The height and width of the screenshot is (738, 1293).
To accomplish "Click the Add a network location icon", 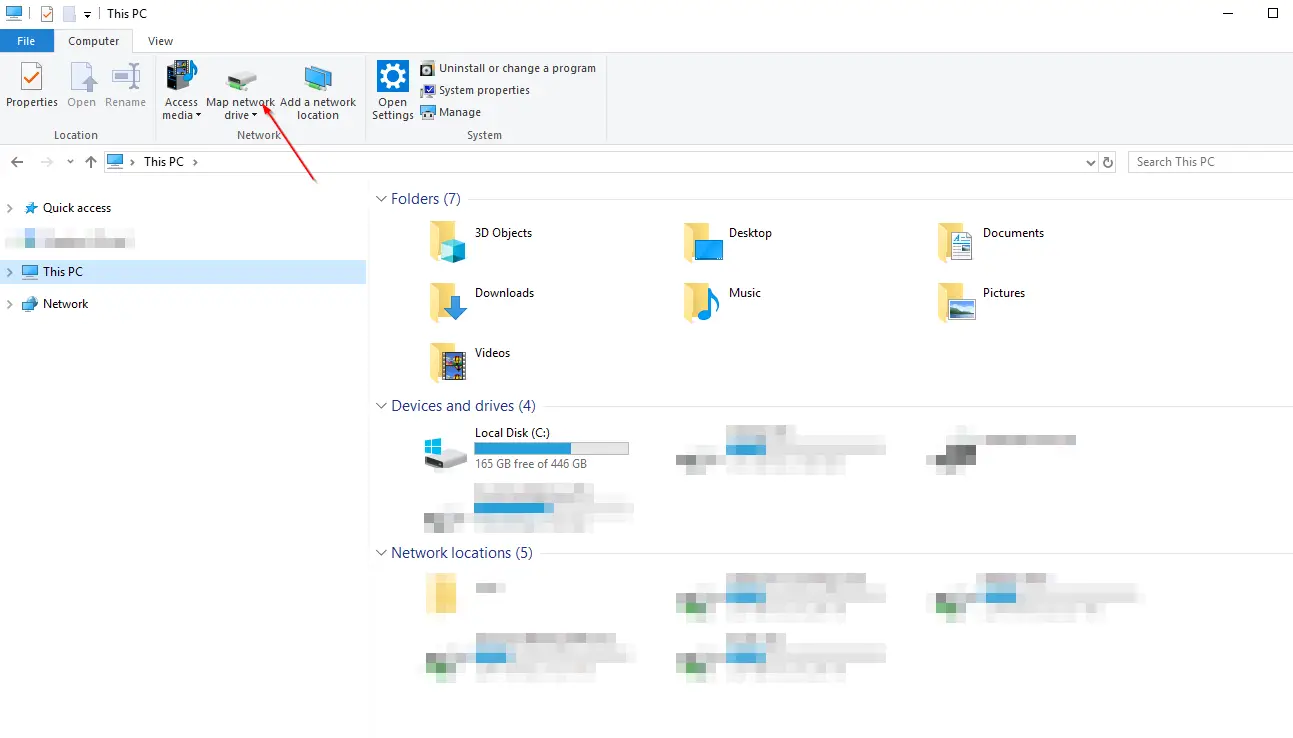I will 318,80.
